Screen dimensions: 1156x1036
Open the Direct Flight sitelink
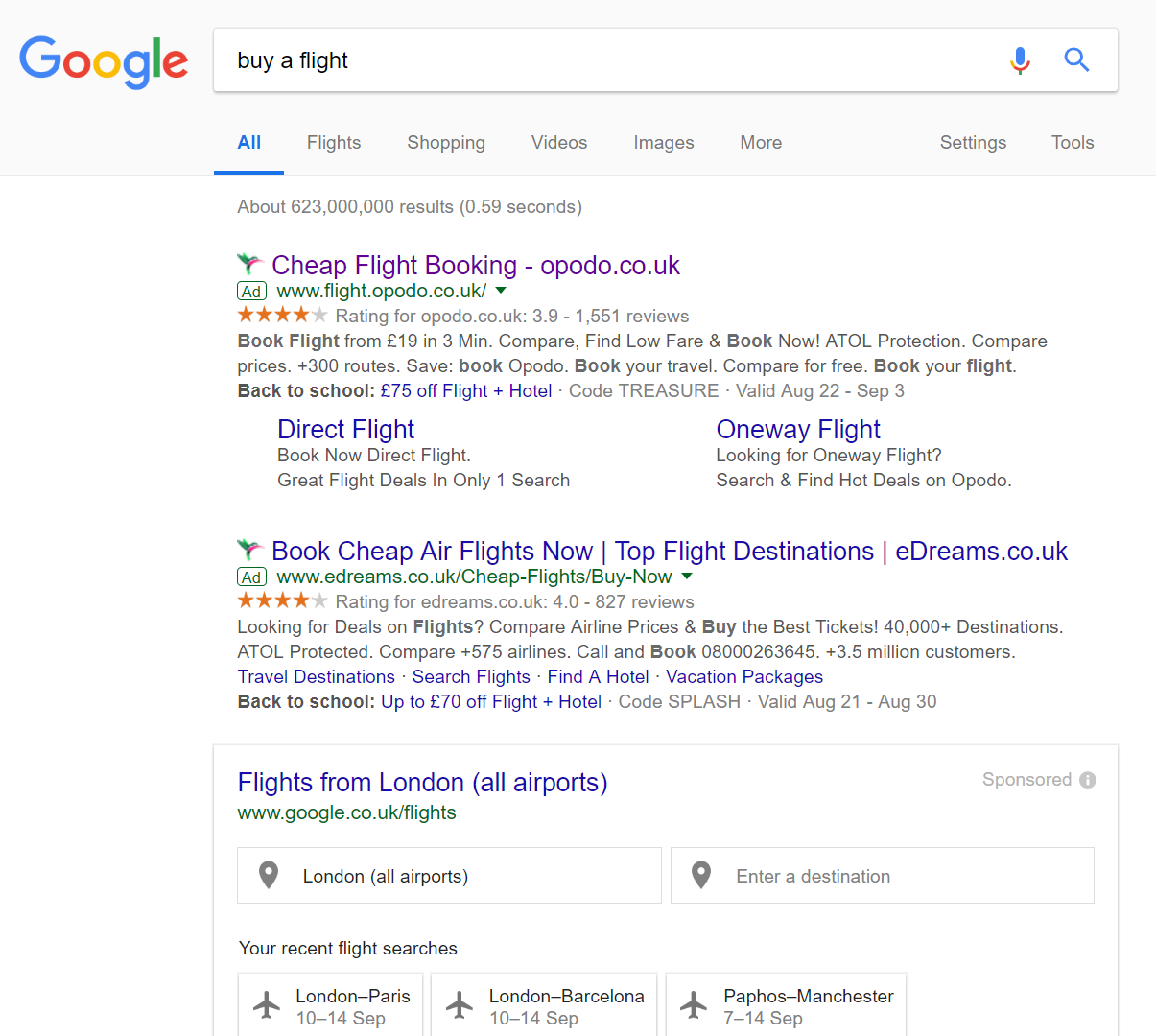click(x=345, y=429)
